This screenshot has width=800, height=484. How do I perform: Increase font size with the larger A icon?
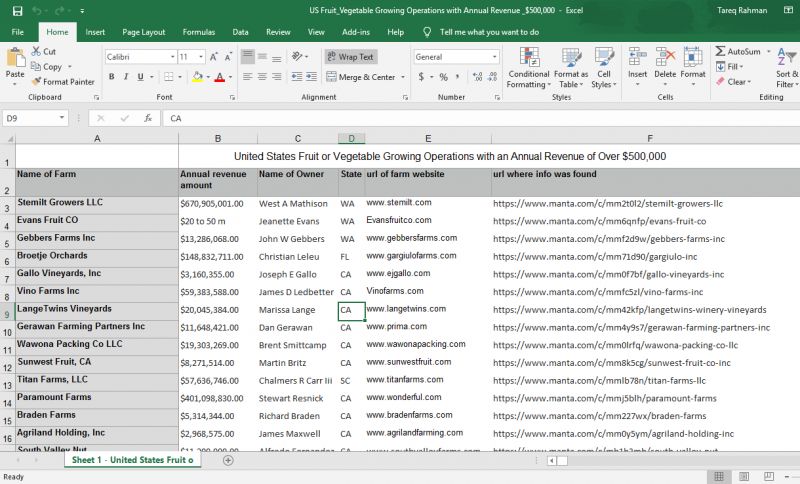[214, 57]
